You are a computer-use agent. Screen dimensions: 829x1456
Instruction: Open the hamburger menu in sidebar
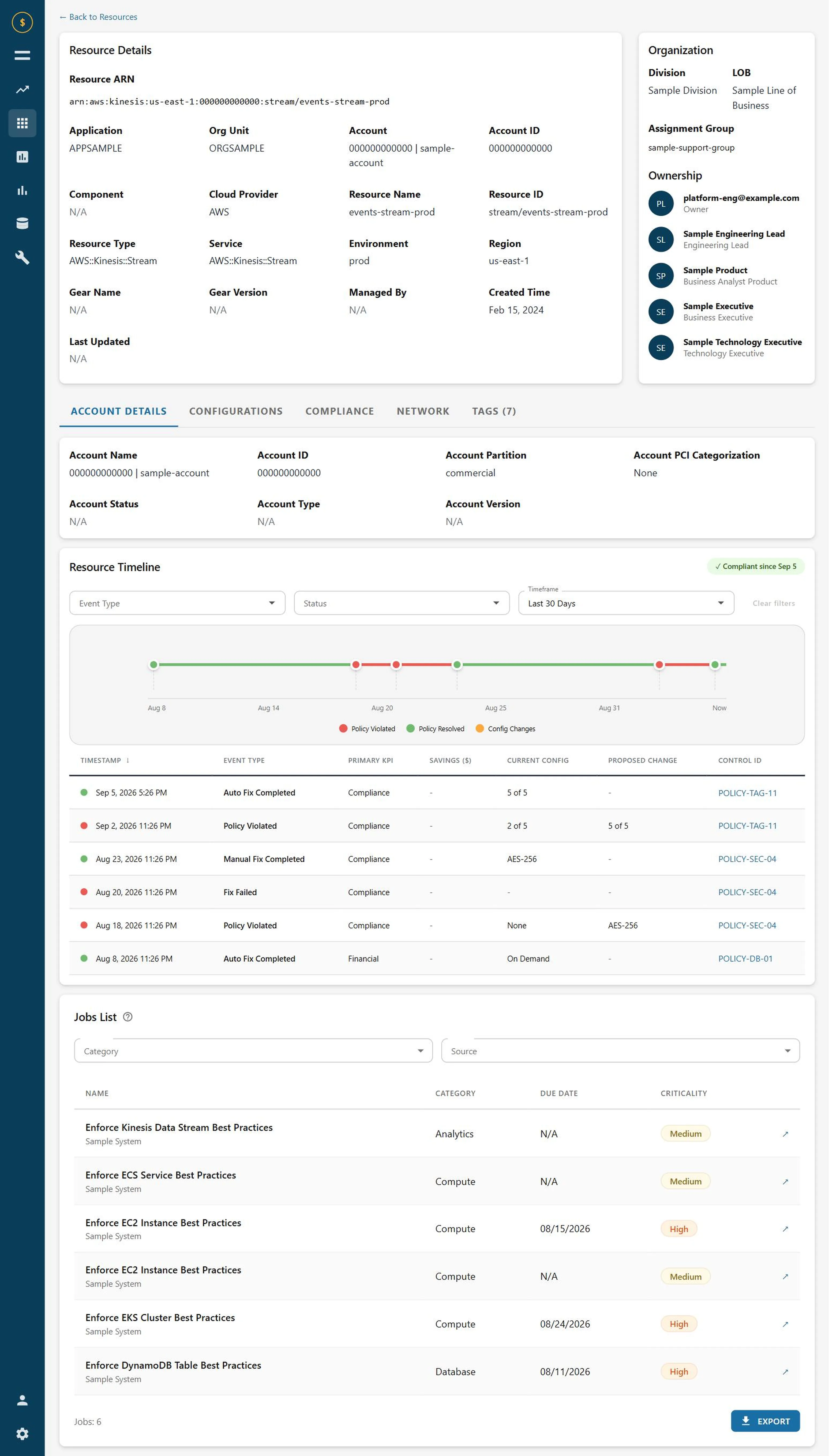coord(22,55)
